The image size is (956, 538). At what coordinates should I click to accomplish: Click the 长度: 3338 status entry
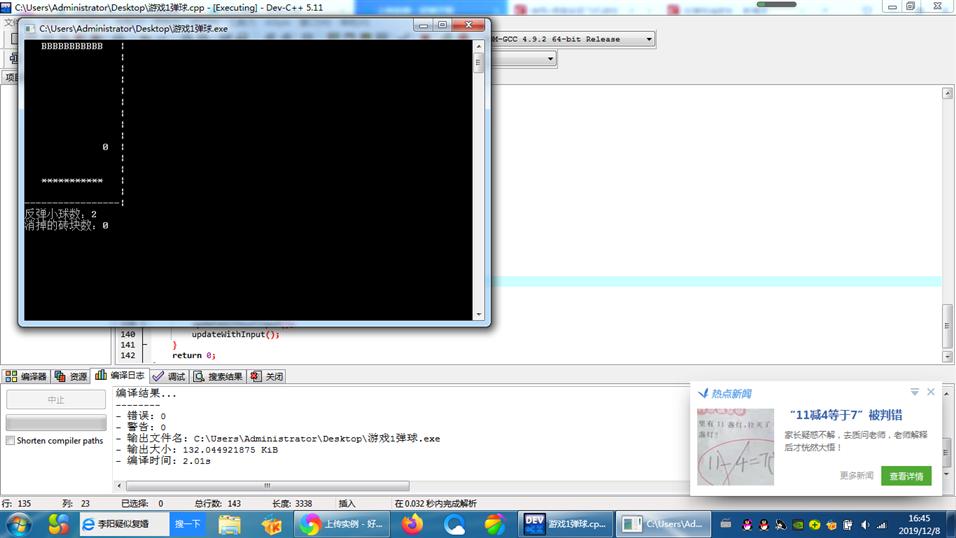click(x=292, y=503)
